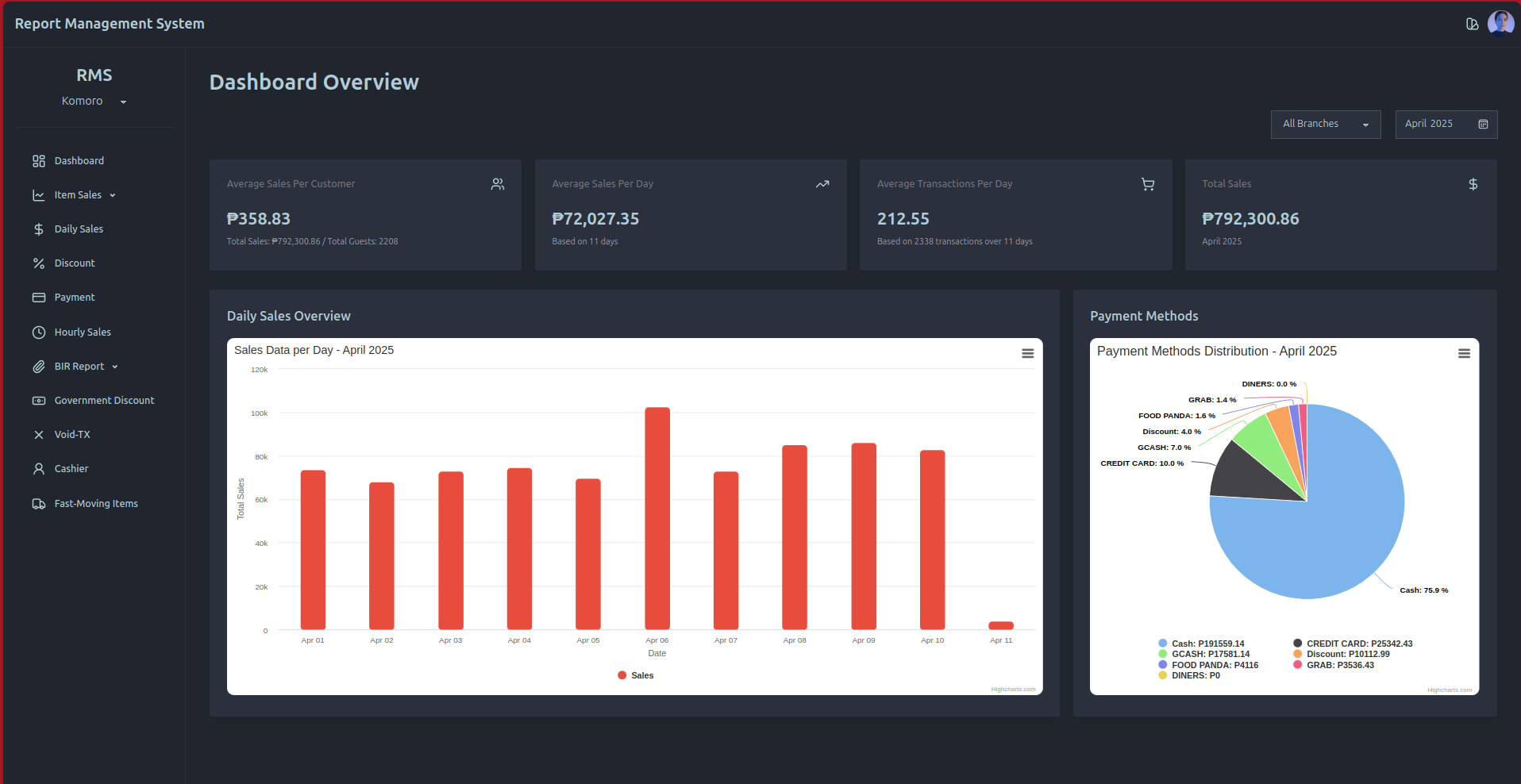
Task: Click the Dashboard Overview heading
Action: 314,81
